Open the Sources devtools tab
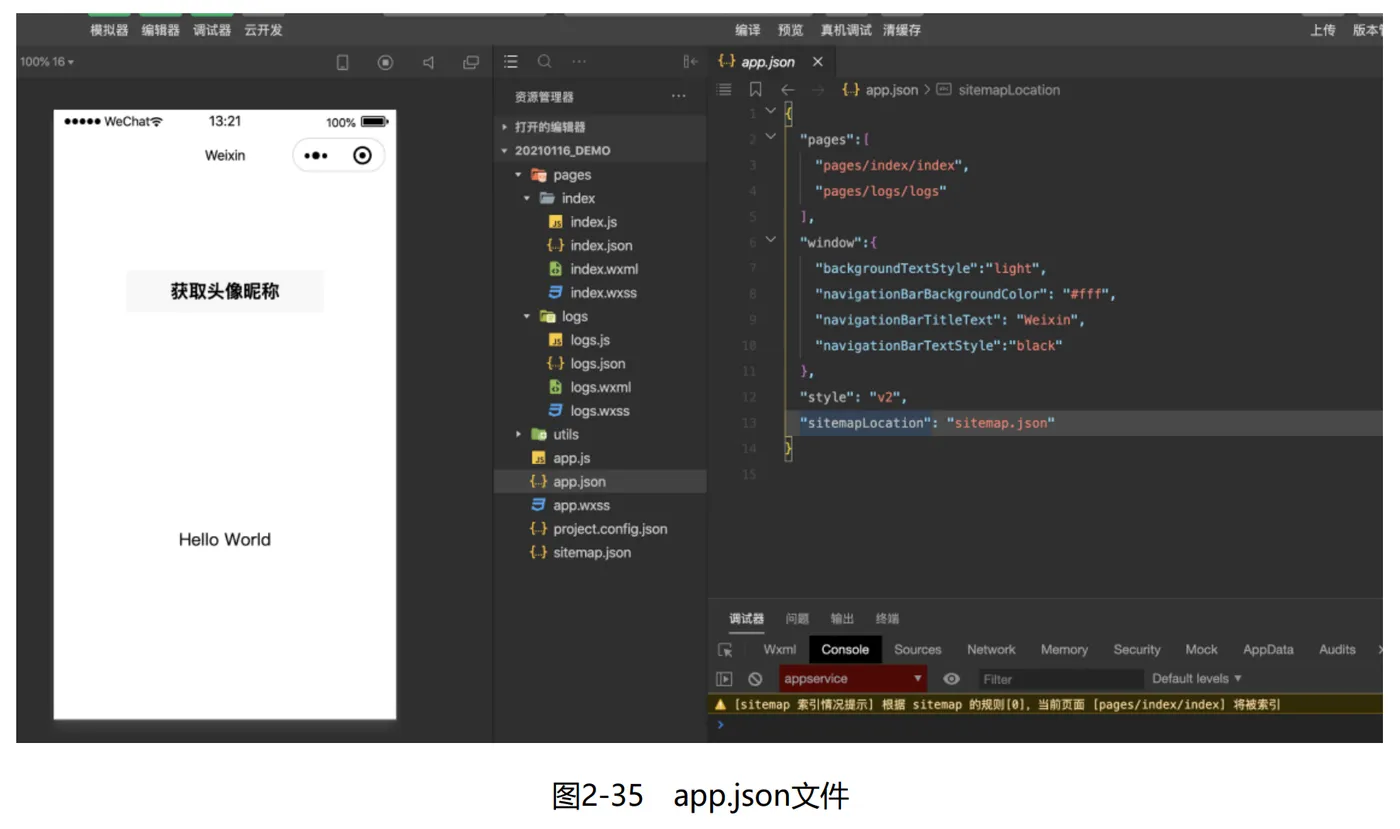1400x829 pixels. coord(918,650)
